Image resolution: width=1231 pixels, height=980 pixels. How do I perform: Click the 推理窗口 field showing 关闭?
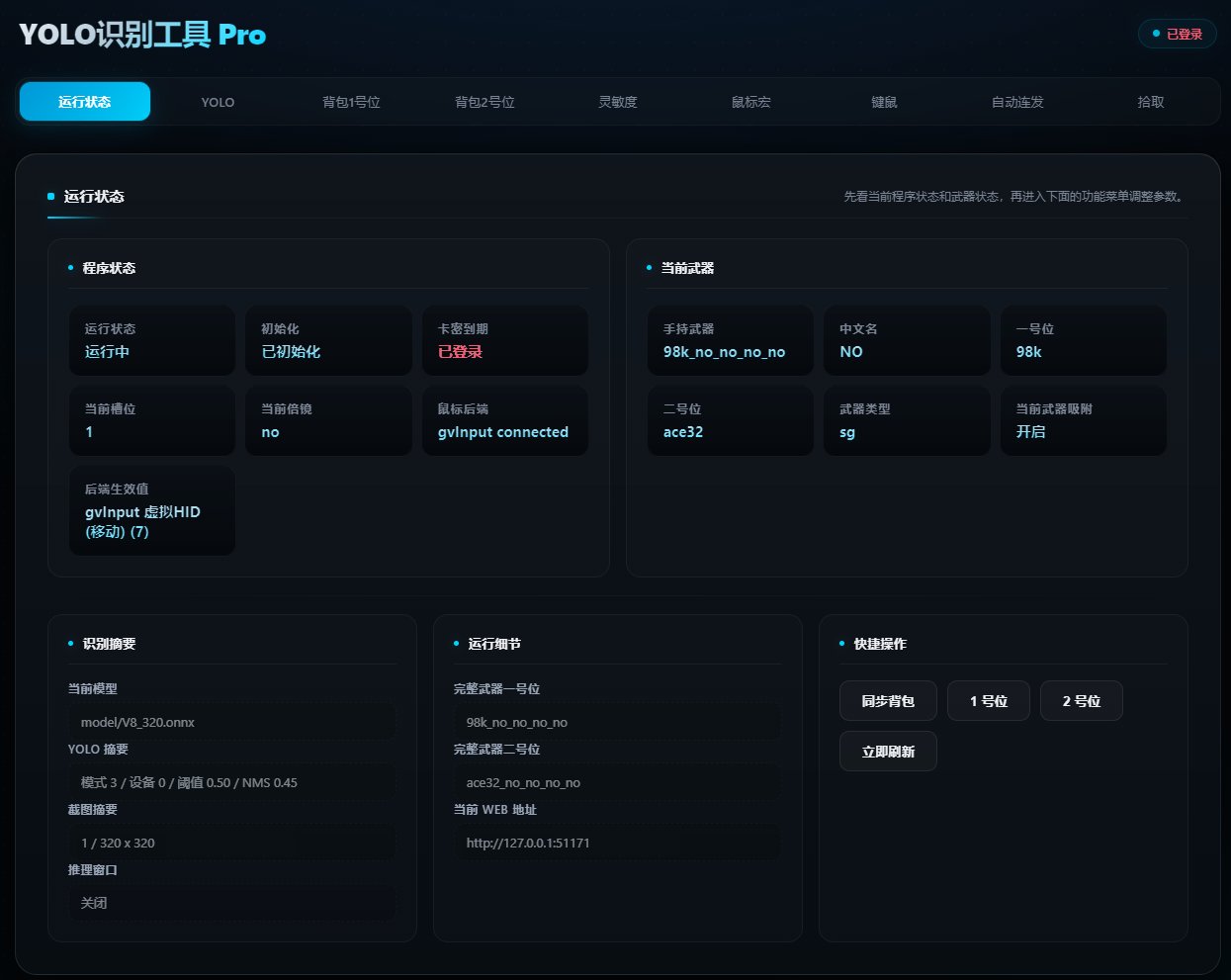(231, 903)
